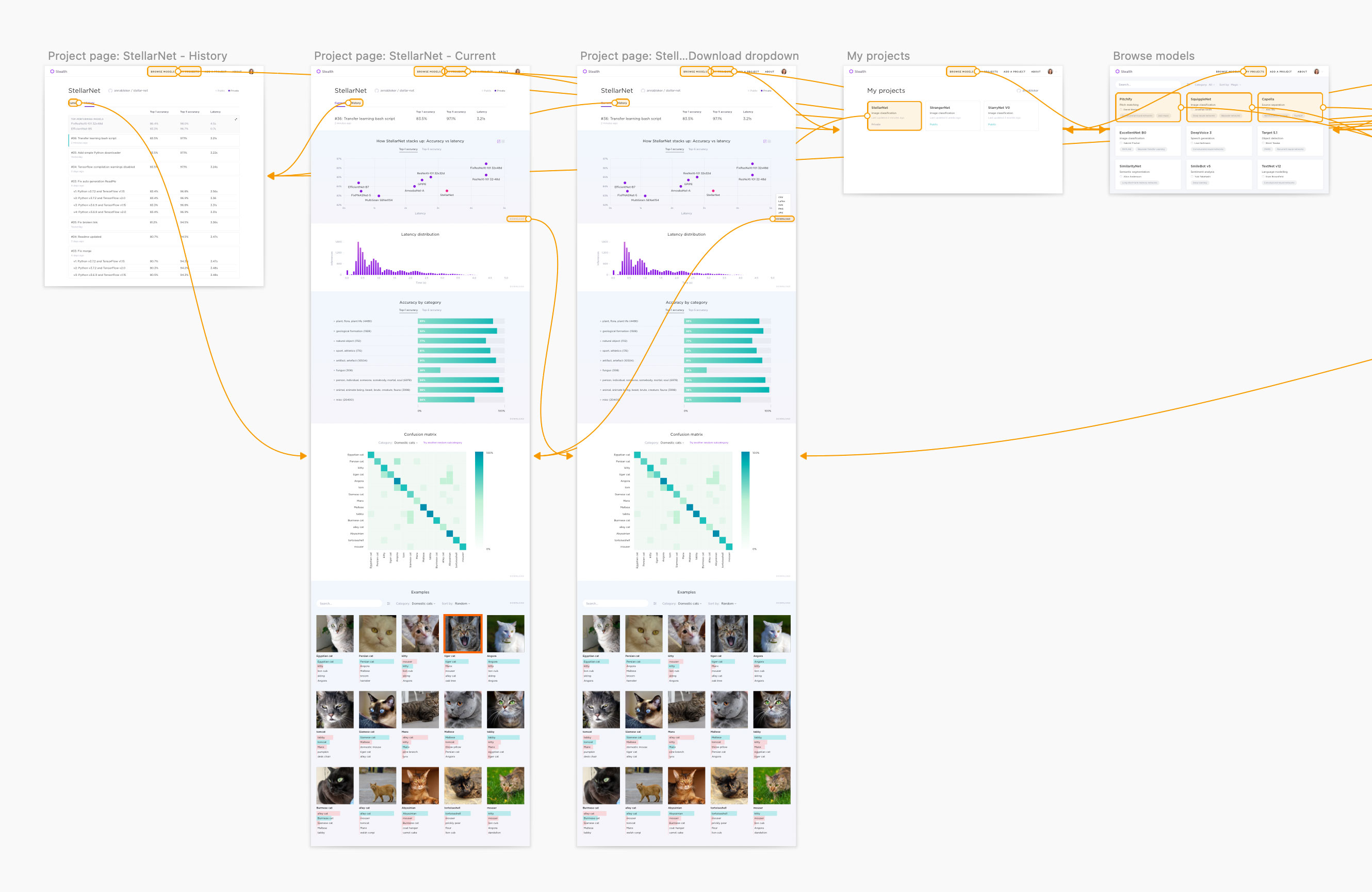This screenshot has height=892, width=1372.
Task: Open Confusion matrix Category dropdown in Current frame
Action: [406, 442]
